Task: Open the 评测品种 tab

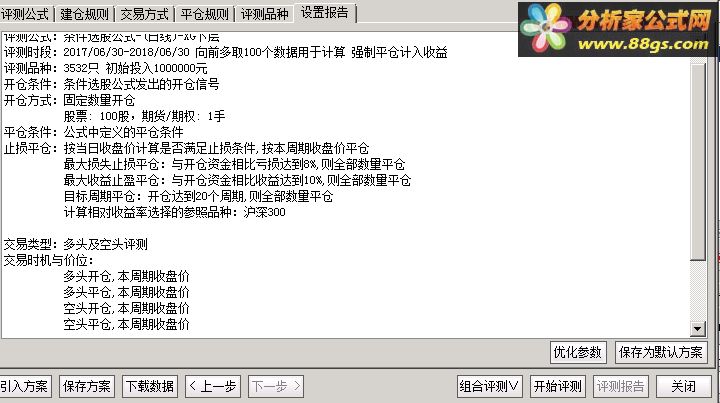Action: 264,14
